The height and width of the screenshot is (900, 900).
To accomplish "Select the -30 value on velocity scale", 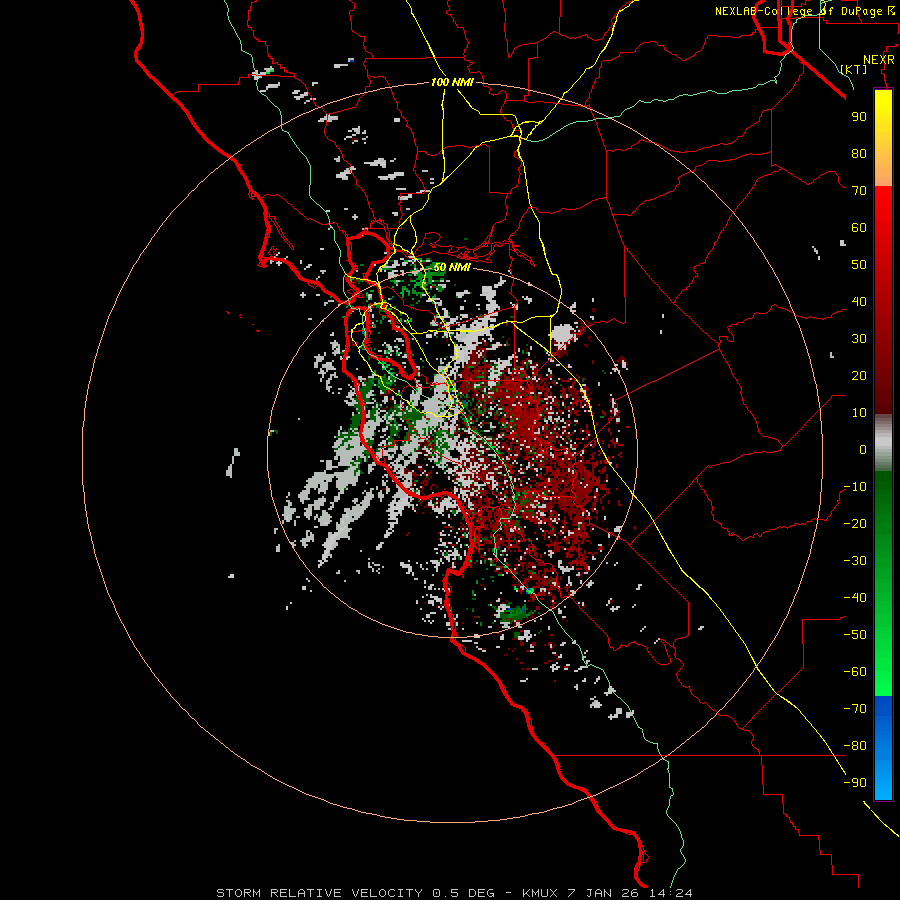I will tap(855, 561).
